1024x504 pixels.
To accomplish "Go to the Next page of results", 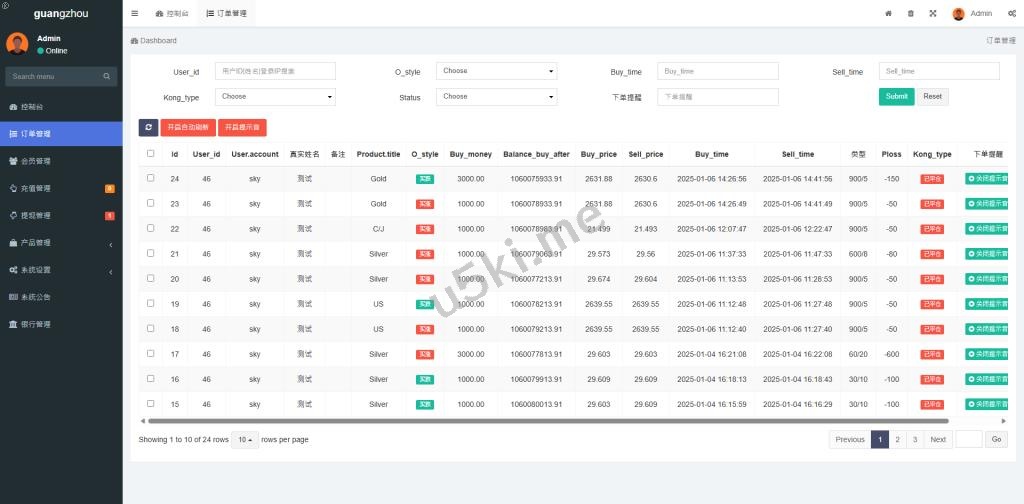I will pyautogui.click(x=937, y=440).
